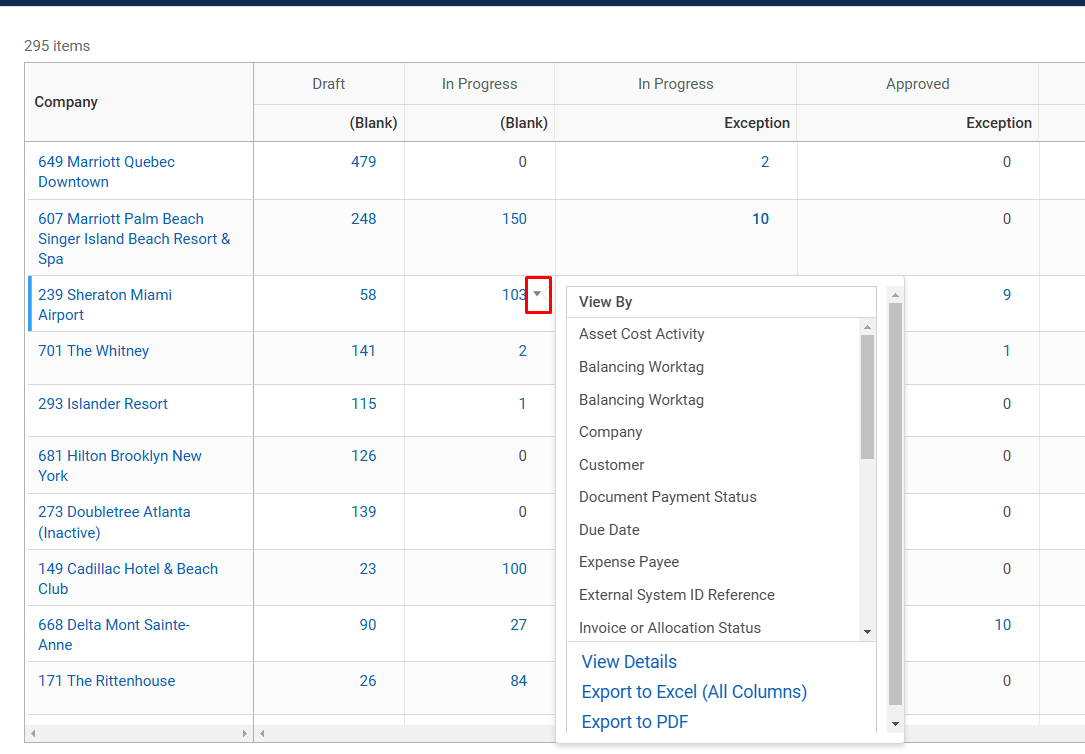Click In Progress value 2 for The Whitney
This screenshot has height=754, width=1085.
[x=522, y=351]
